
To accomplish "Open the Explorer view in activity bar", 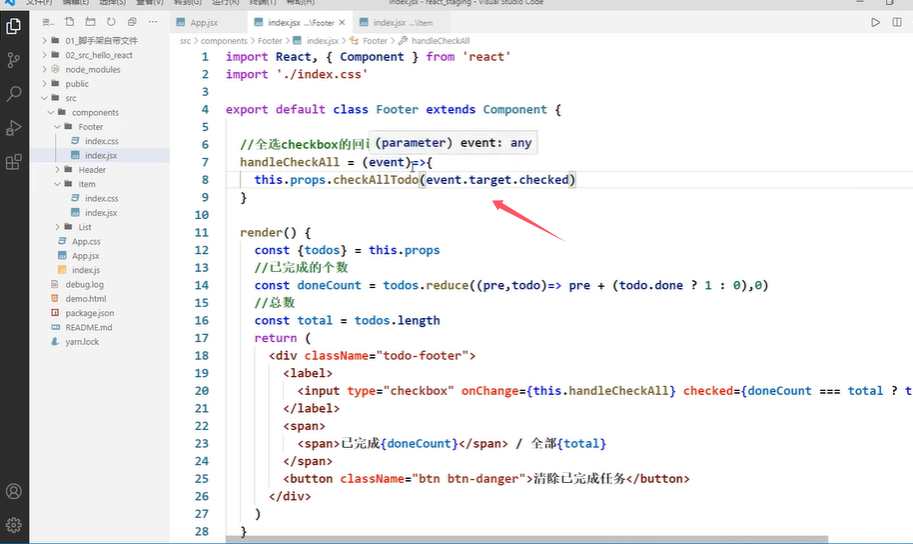I will point(13,26).
